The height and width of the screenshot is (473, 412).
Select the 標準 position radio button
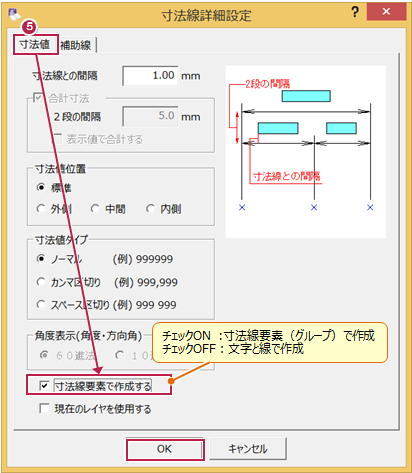[41, 188]
